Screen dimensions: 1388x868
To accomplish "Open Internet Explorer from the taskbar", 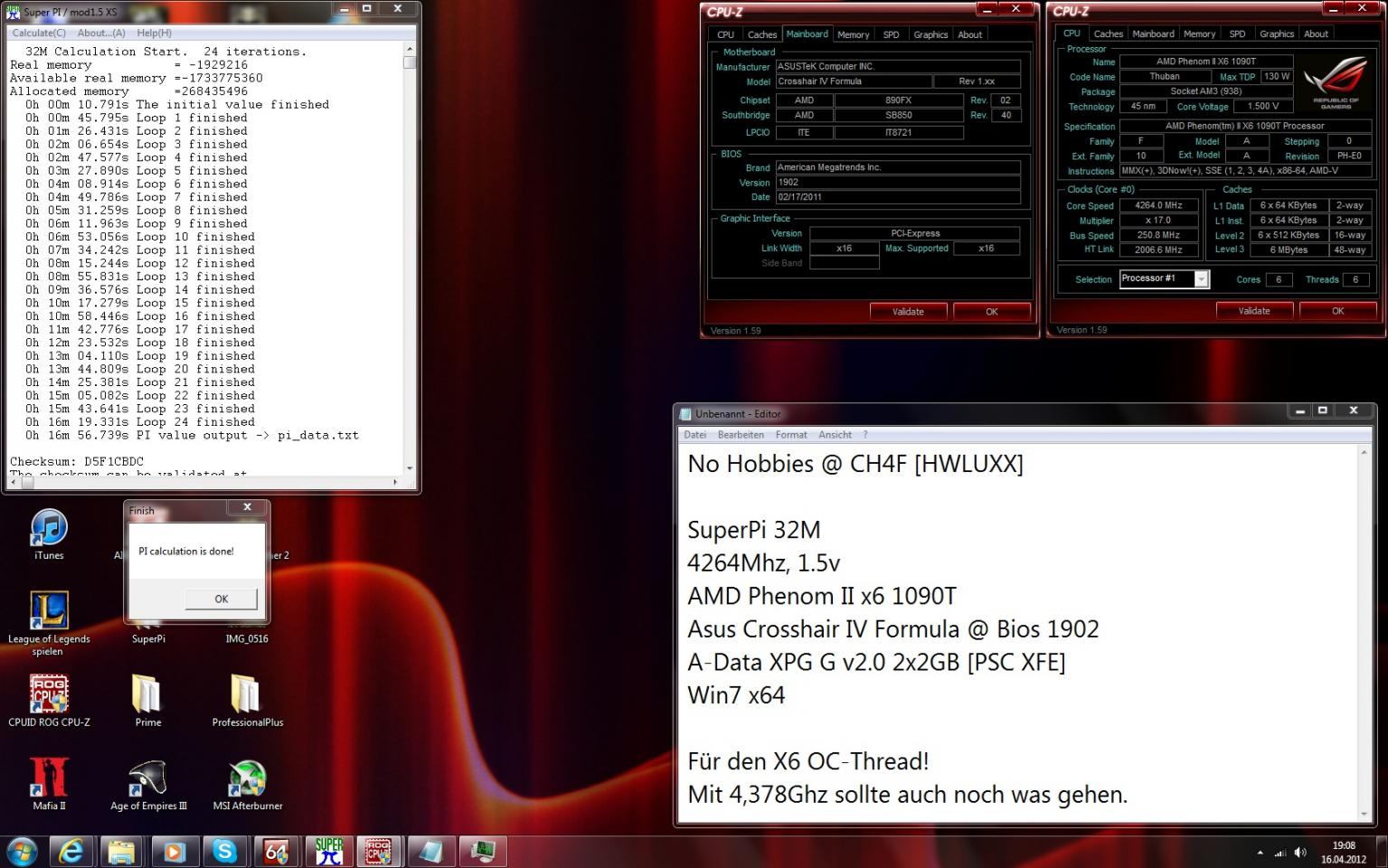I will [71, 851].
